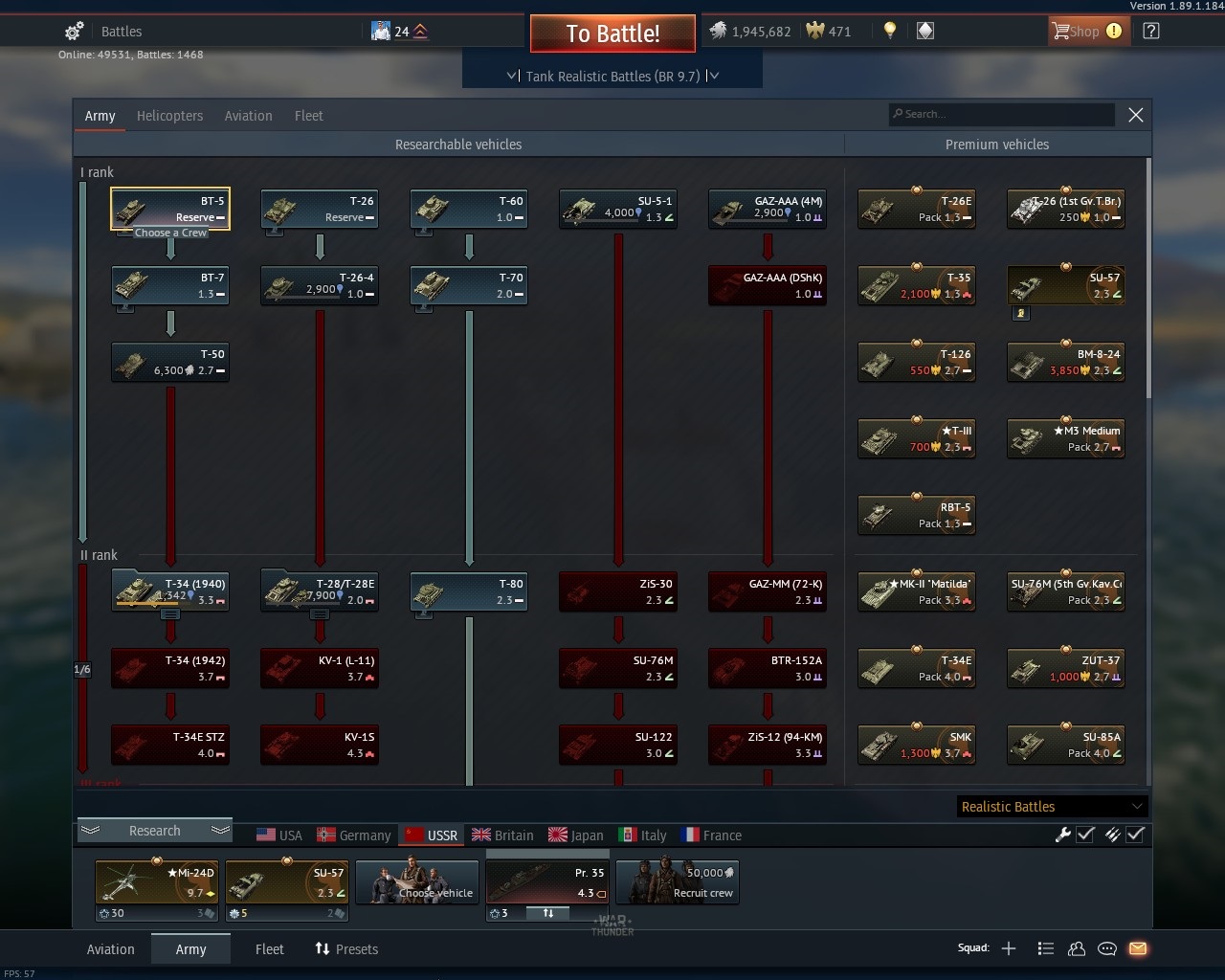This screenshot has width=1225, height=980.
Task: Click the player list icon near Squad
Action: point(1045,948)
